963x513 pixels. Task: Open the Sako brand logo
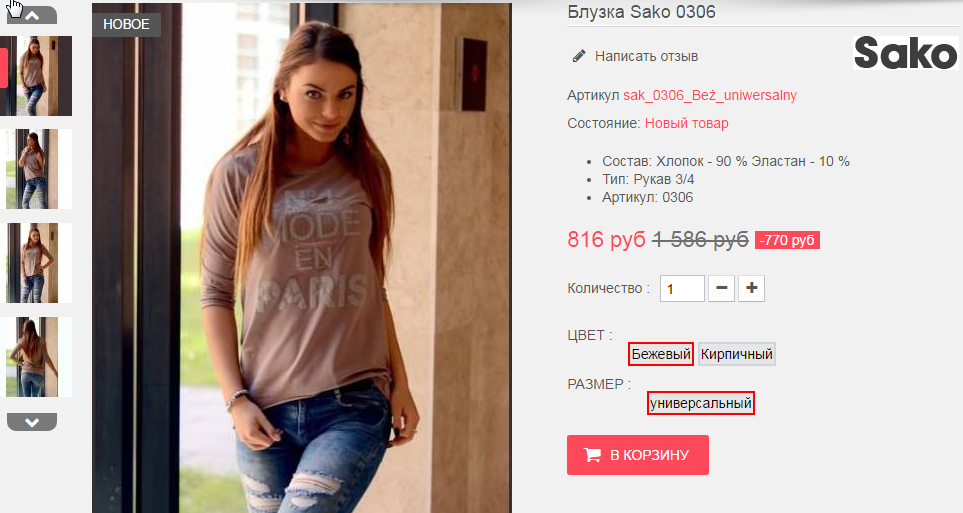905,52
